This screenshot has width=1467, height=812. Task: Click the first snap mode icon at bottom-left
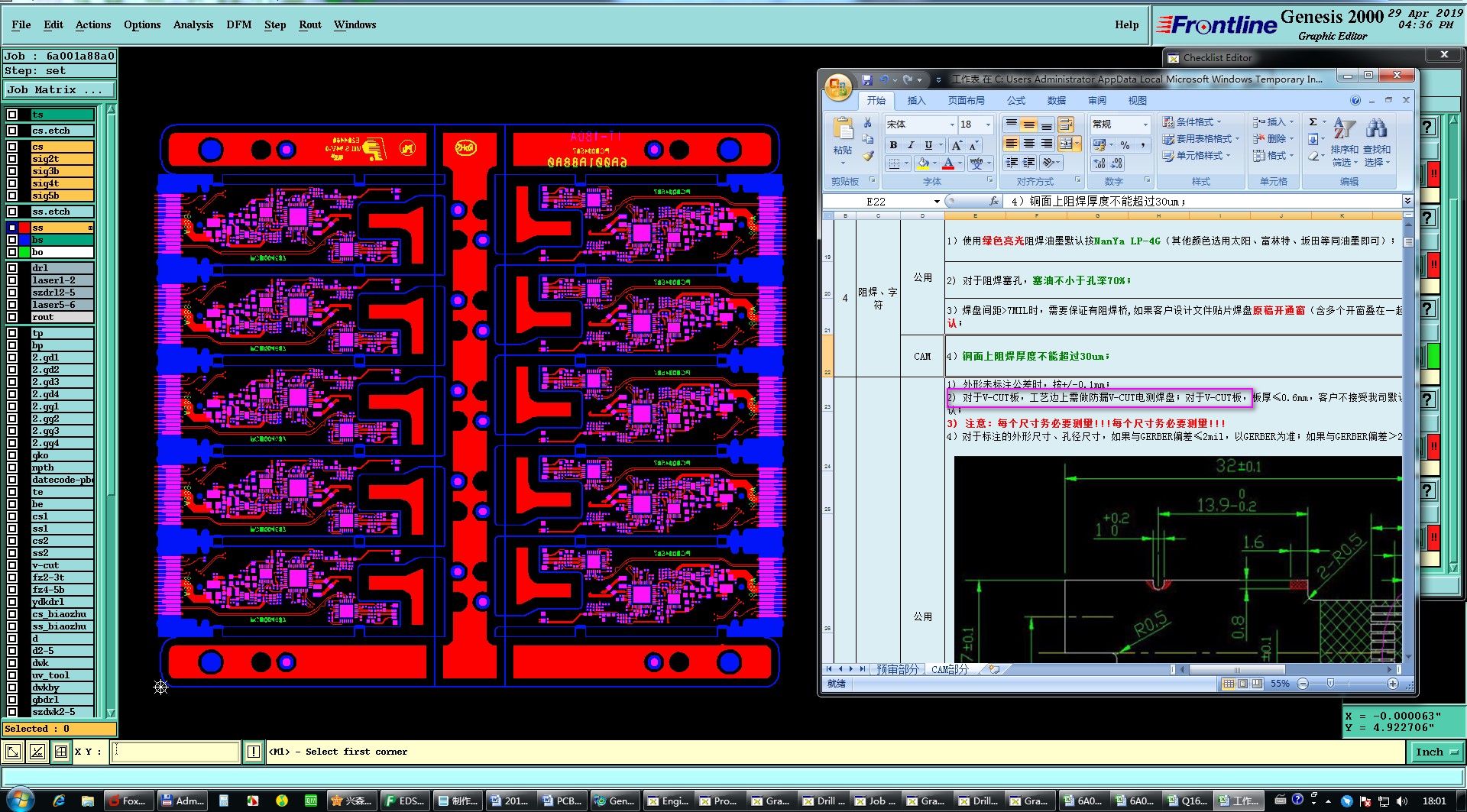coord(12,752)
